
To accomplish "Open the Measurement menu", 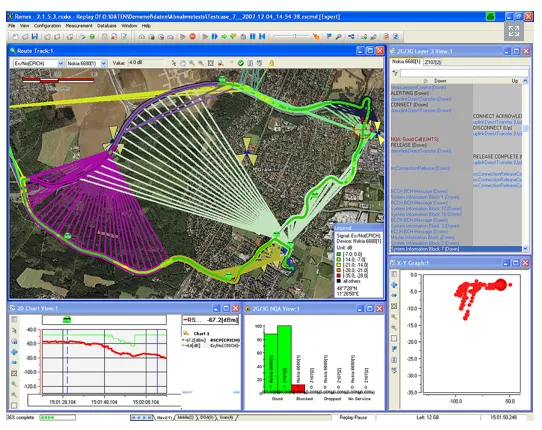I will click(79, 26).
